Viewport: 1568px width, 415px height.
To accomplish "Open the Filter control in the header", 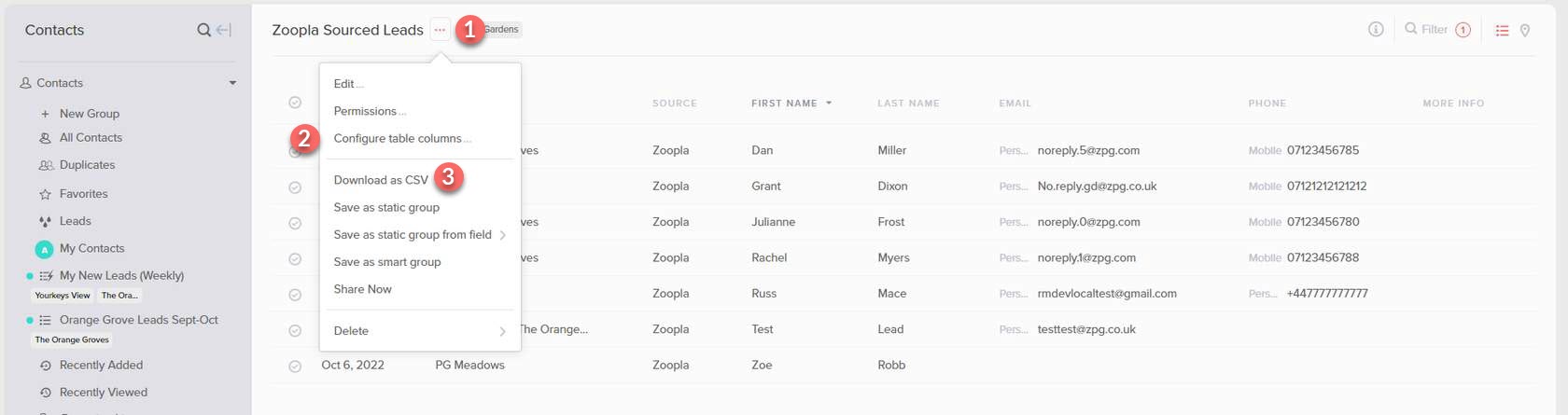I will pyautogui.click(x=1437, y=29).
